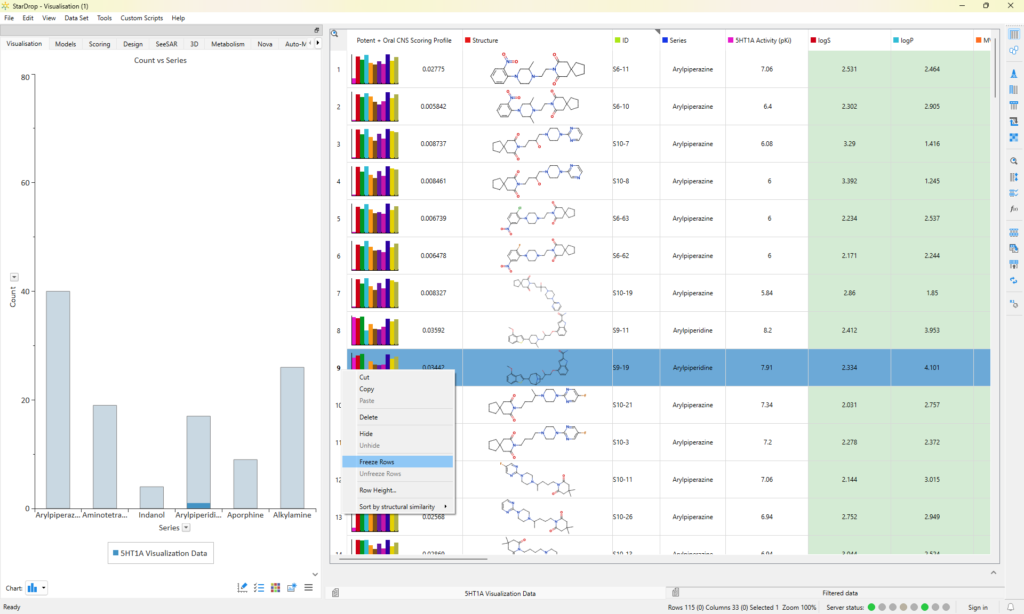Choose Row Height... from context menu
This screenshot has height=614, width=1024.
(378, 490)
